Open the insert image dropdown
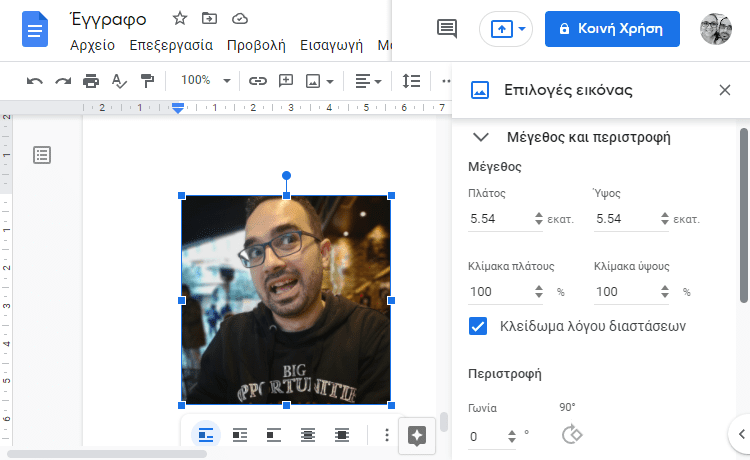The image size is (750, 460). click(x=320, y=81)
